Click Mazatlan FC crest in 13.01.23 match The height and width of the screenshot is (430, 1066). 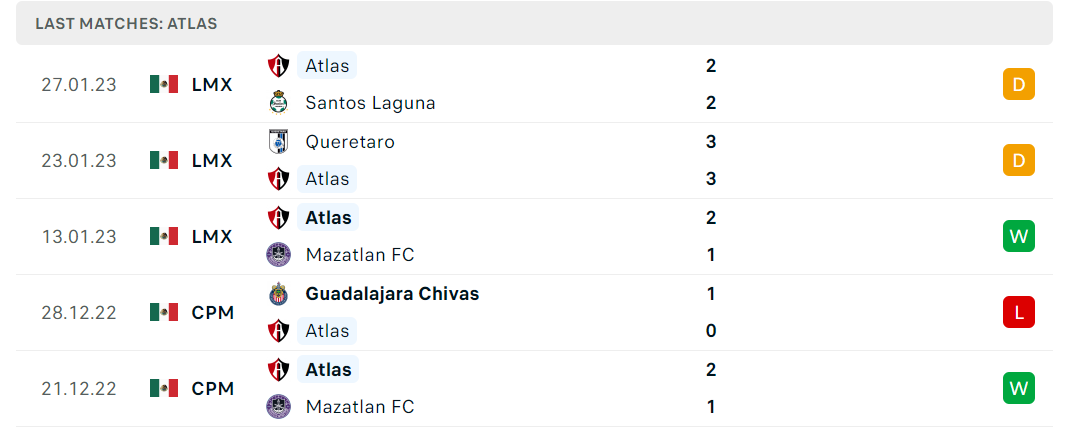click(279, 255)
